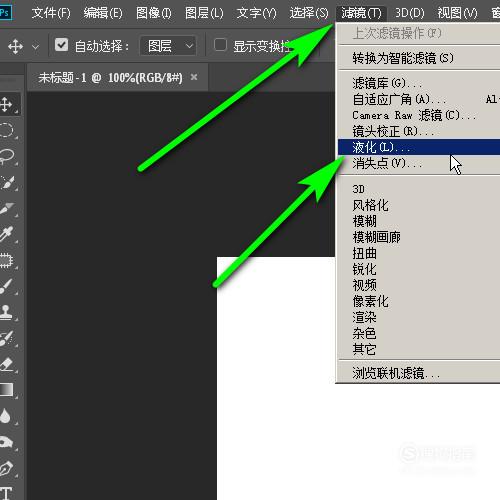Toggle the 自动选择 checkbox
The height and width of the screenshot is (500, 500).
[x=61, y=45]
